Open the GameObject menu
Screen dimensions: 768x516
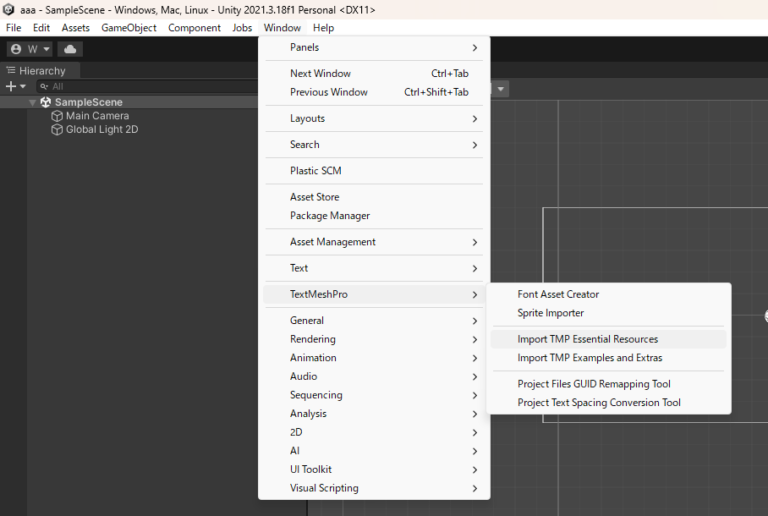[128, 28]
